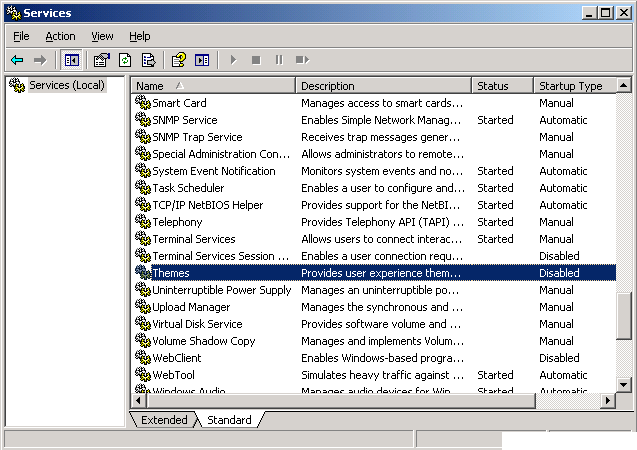Viewport: 637px width, 450px height.
Task: Click the Help toolbar icon
Action: pyautogui.click(x=179, y=60)
